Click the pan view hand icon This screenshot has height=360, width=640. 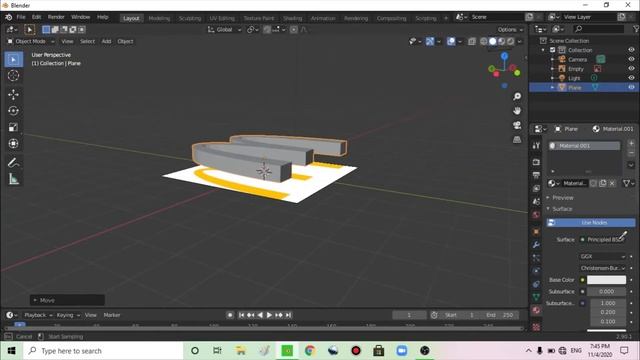517,111
